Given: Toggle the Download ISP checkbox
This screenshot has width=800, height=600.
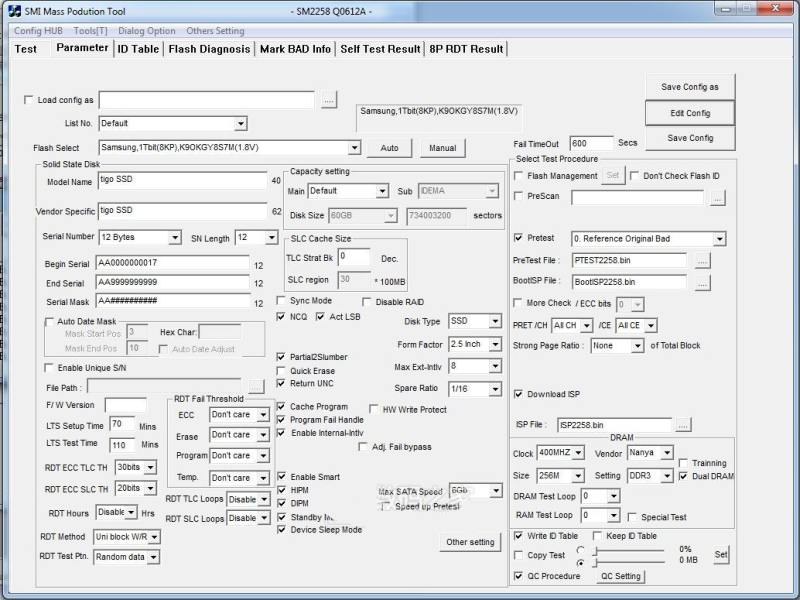Looking at the screenshot, I should coord(518,394).
